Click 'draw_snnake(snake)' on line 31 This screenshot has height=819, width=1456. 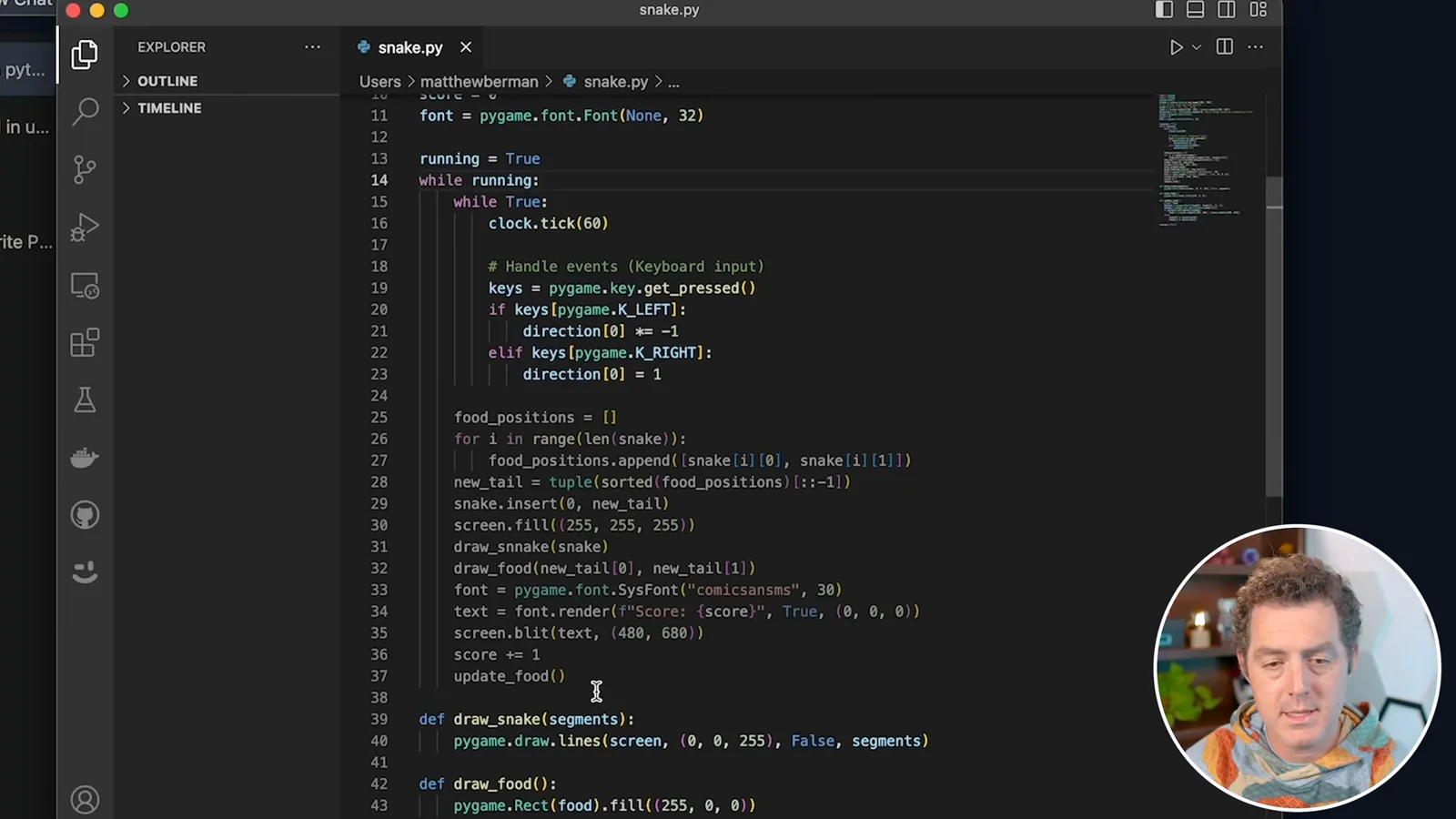tap(531, 547)
